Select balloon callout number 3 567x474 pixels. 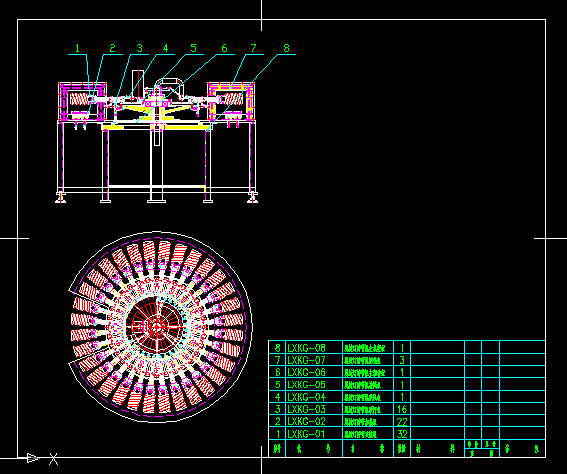140,48
